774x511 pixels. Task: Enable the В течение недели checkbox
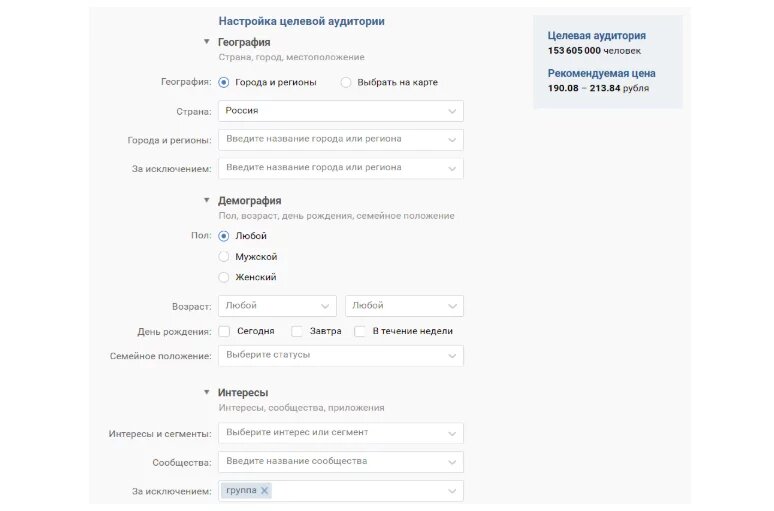coord(360,331)
